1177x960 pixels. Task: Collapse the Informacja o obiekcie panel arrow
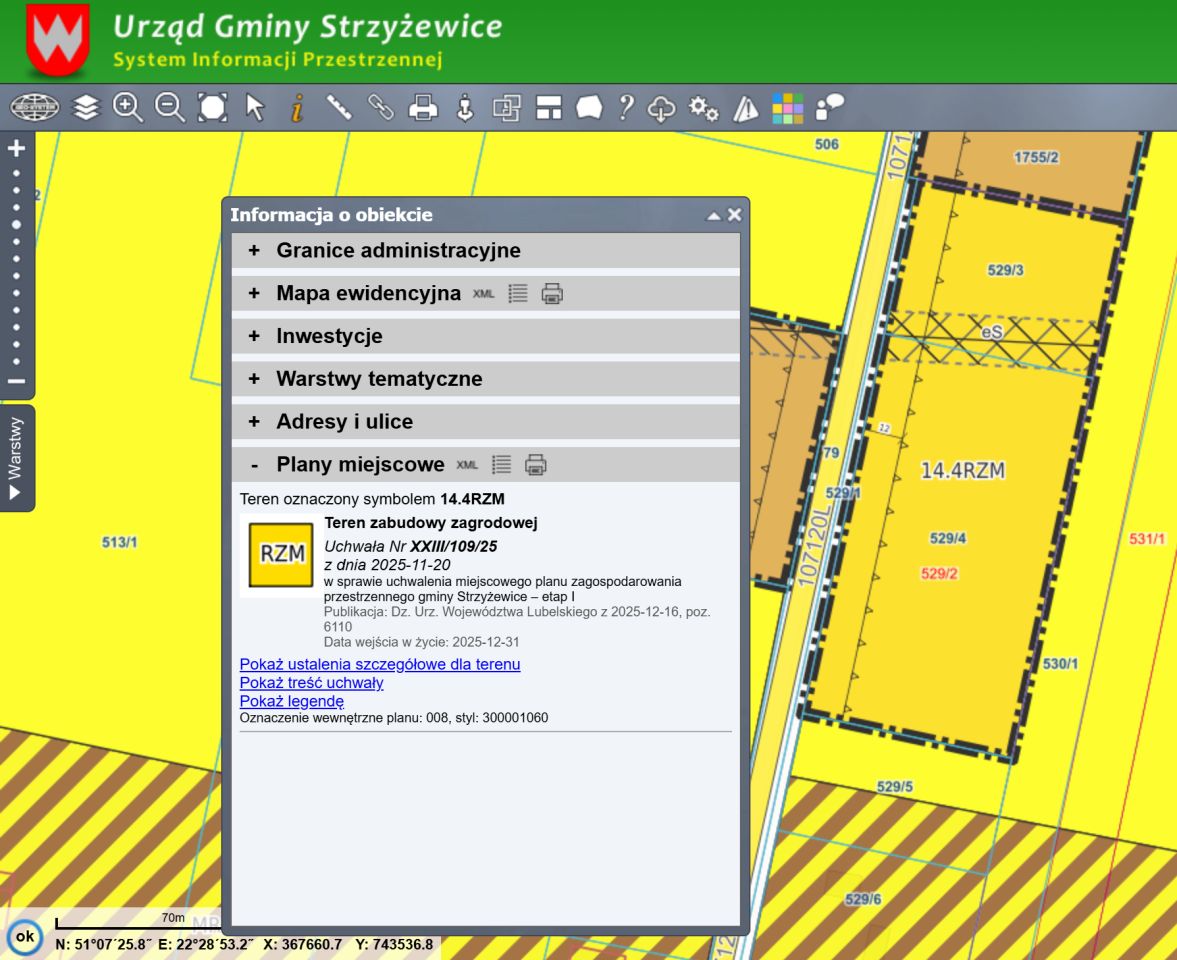tap(714, 215)
